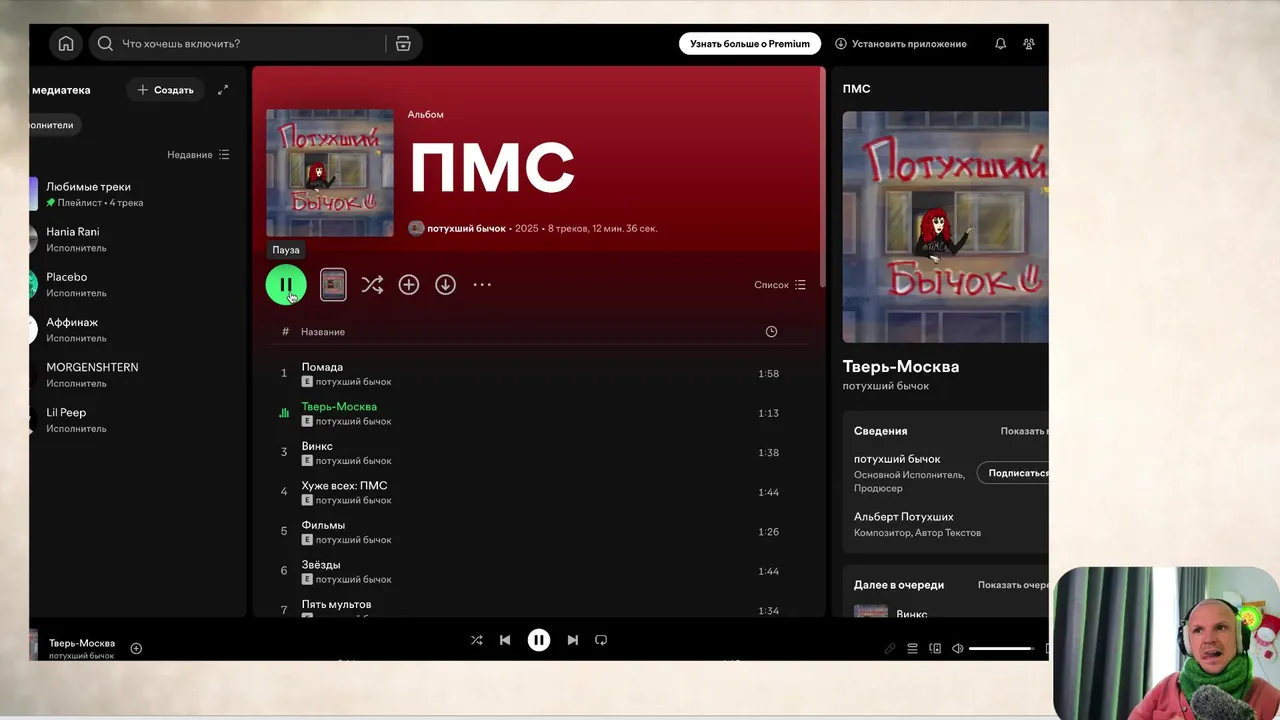Open connect to a device icon
This screenshot has width=1280, height=720.
click(x=935, y=649)
